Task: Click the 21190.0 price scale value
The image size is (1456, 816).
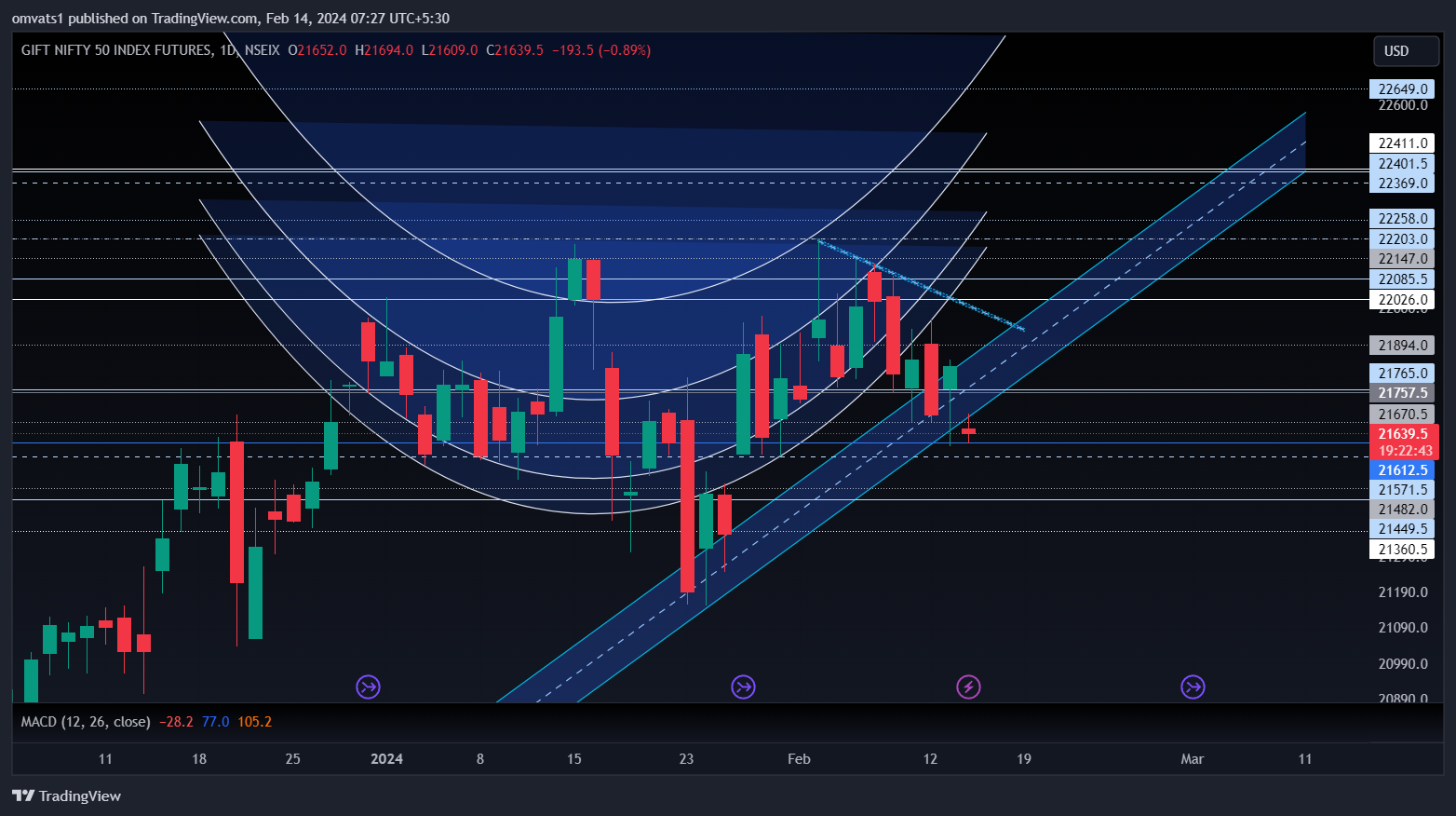Action: click(1403, 592)
